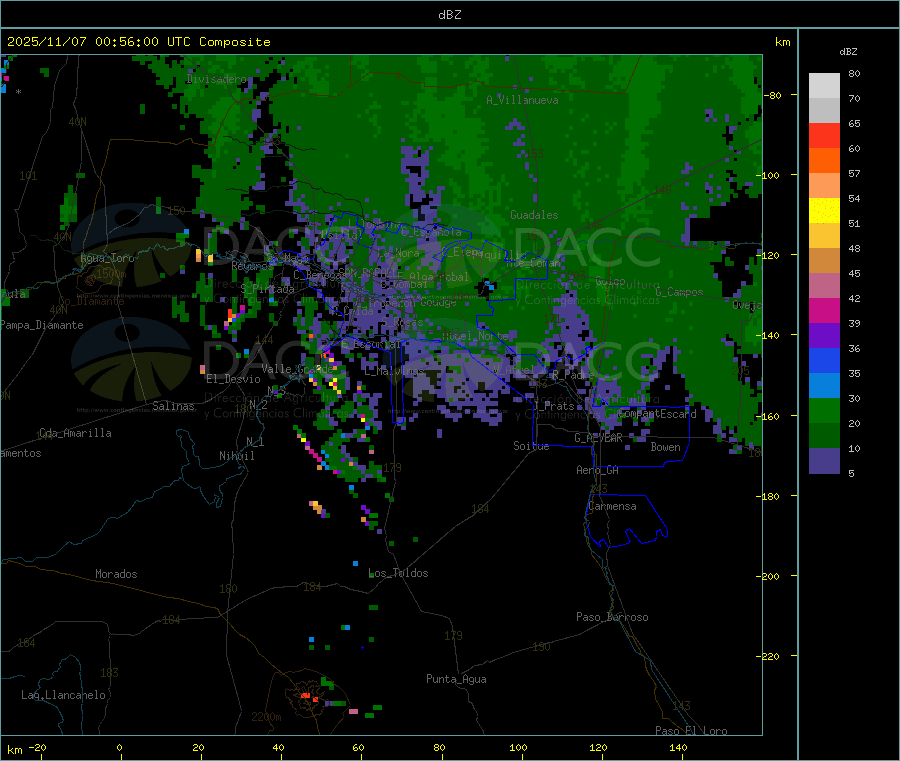Click the yellow swatch in the dBZ legend
The height and width of the screenshot is (761, 900).
point(824,211)
